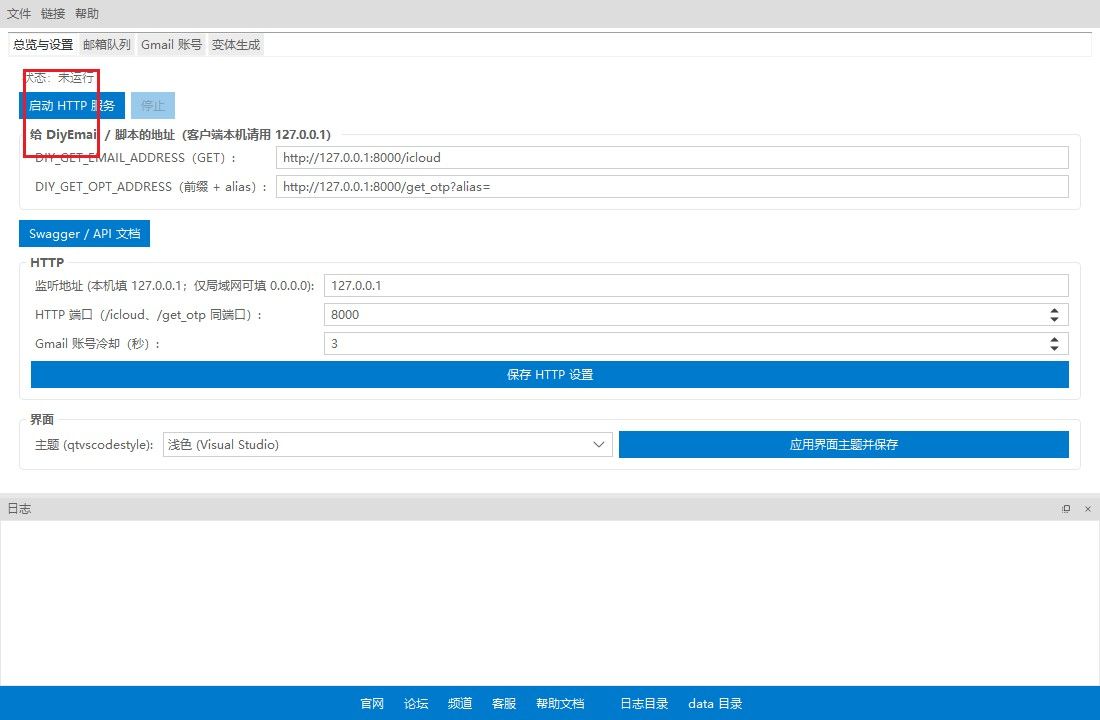The image size is (1100, 720).
Task: Open the 官网 link in the footer
Action: coord(372,703)
